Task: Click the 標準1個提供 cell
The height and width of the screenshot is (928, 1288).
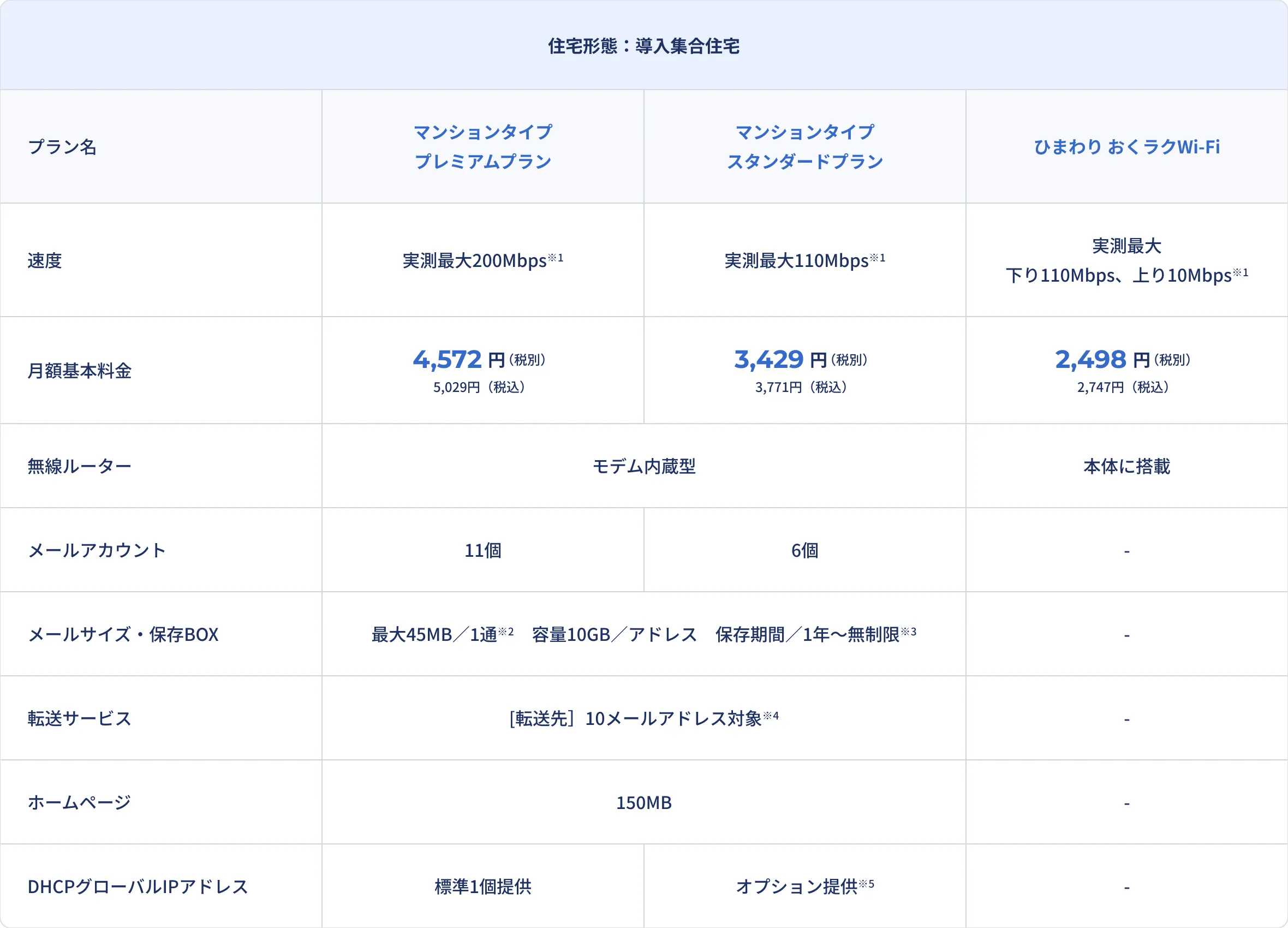Action: point(482,887)
